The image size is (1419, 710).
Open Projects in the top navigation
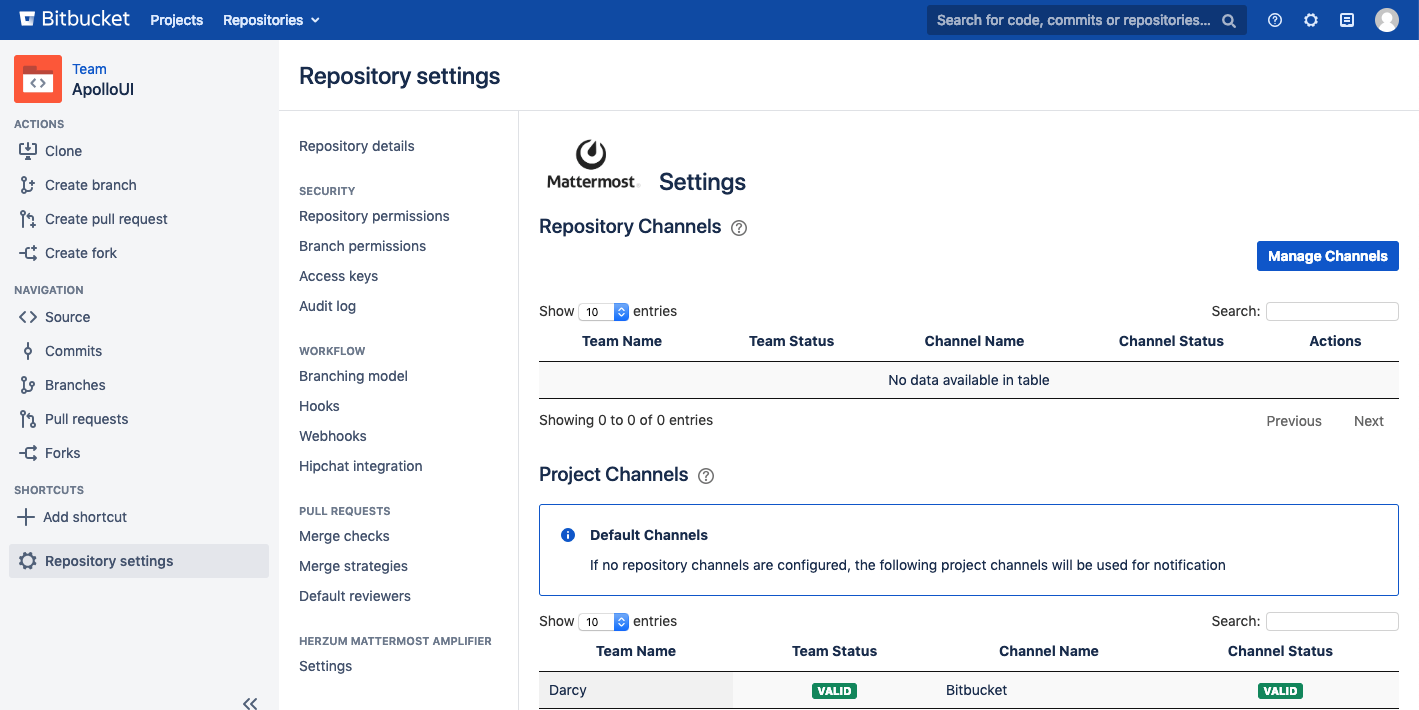pyautogui.click(x=176, y=20)
